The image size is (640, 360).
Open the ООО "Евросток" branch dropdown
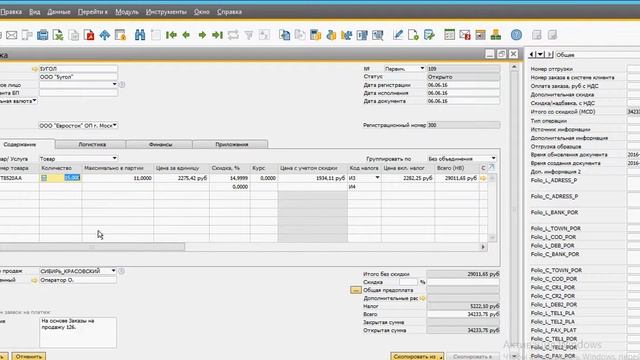click(x=115, y=125)
